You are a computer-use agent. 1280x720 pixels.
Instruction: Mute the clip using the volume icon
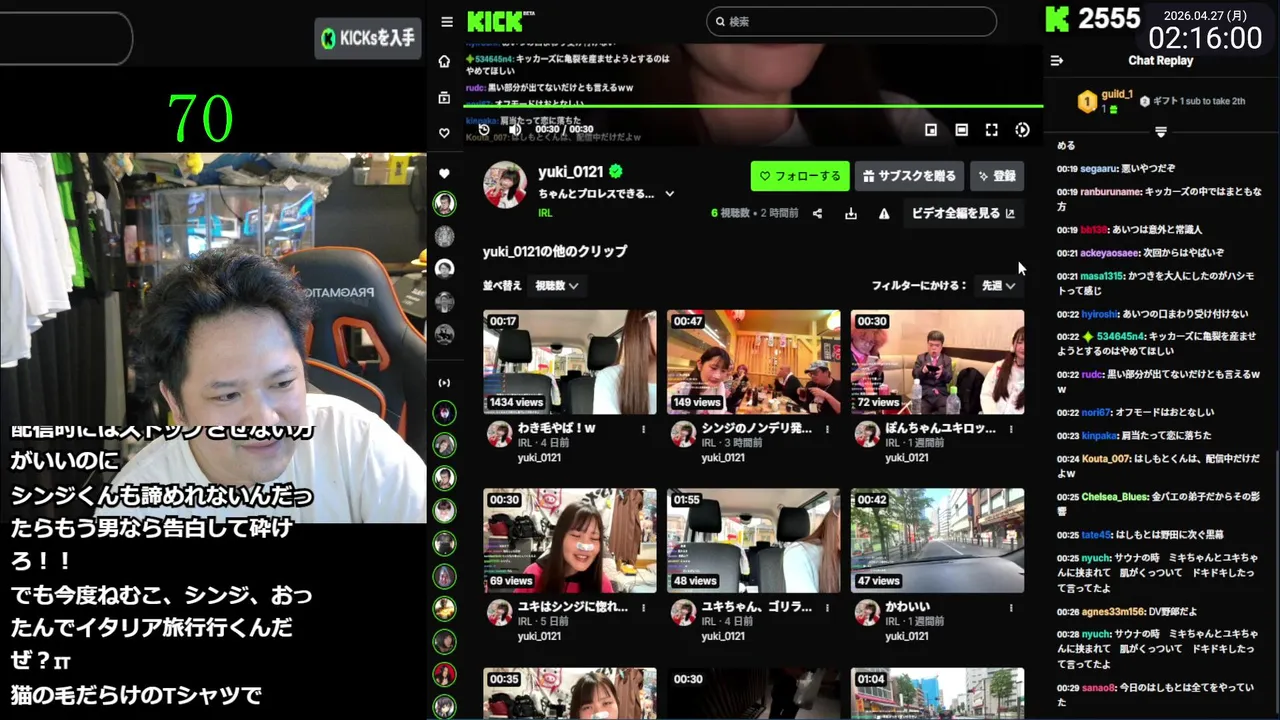pyautogui.click(x=515, y=129)
